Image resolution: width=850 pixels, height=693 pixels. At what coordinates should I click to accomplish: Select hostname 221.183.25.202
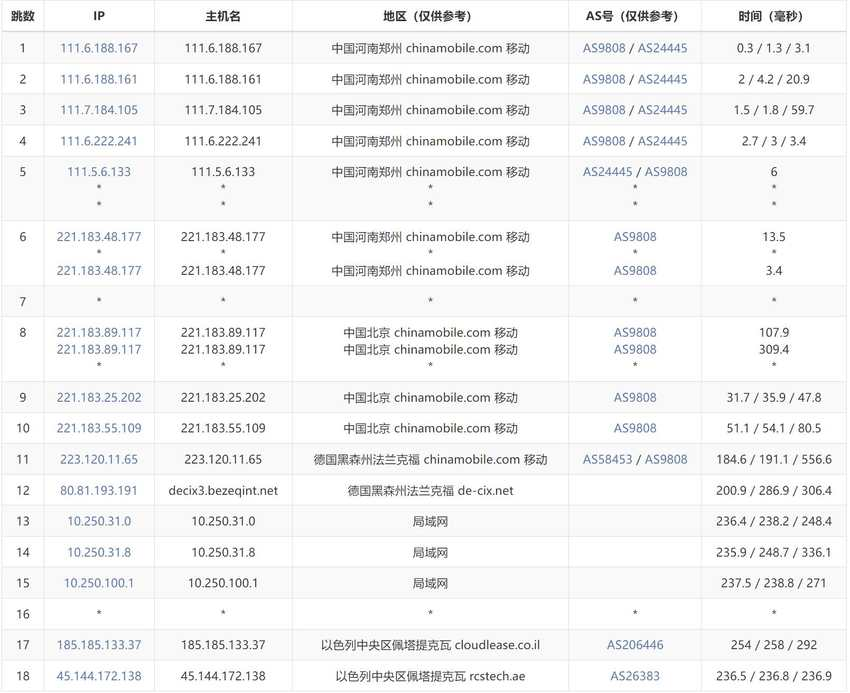click(223, 397)
